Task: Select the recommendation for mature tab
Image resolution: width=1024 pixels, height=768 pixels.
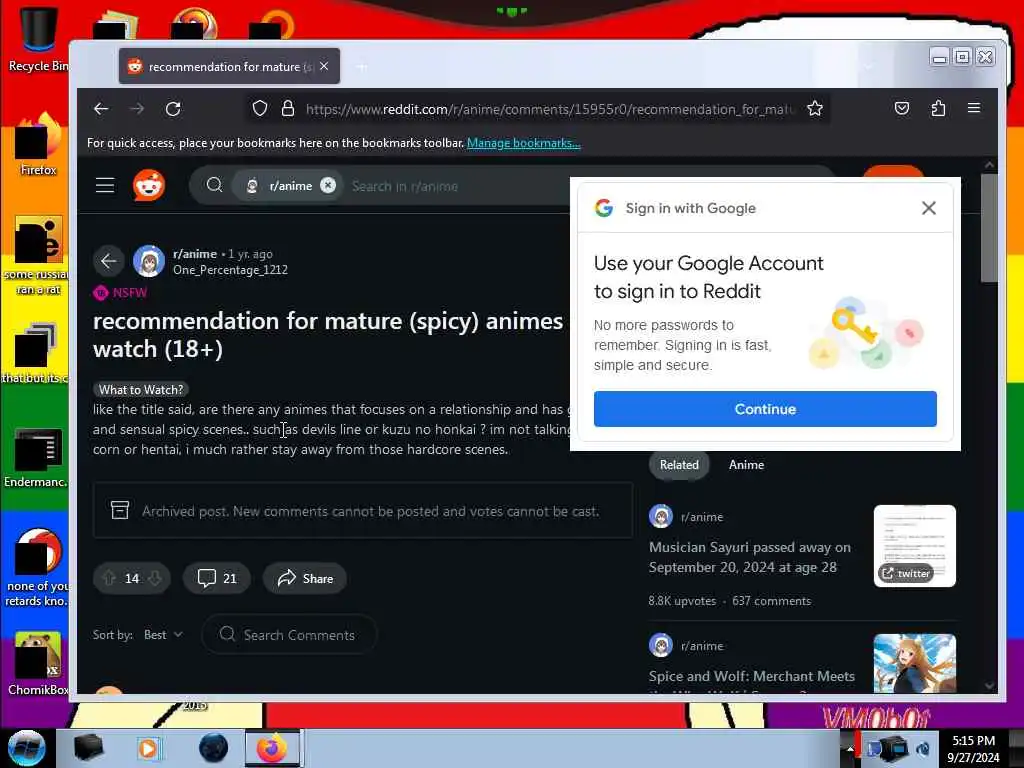Action: tap(229, 67)
